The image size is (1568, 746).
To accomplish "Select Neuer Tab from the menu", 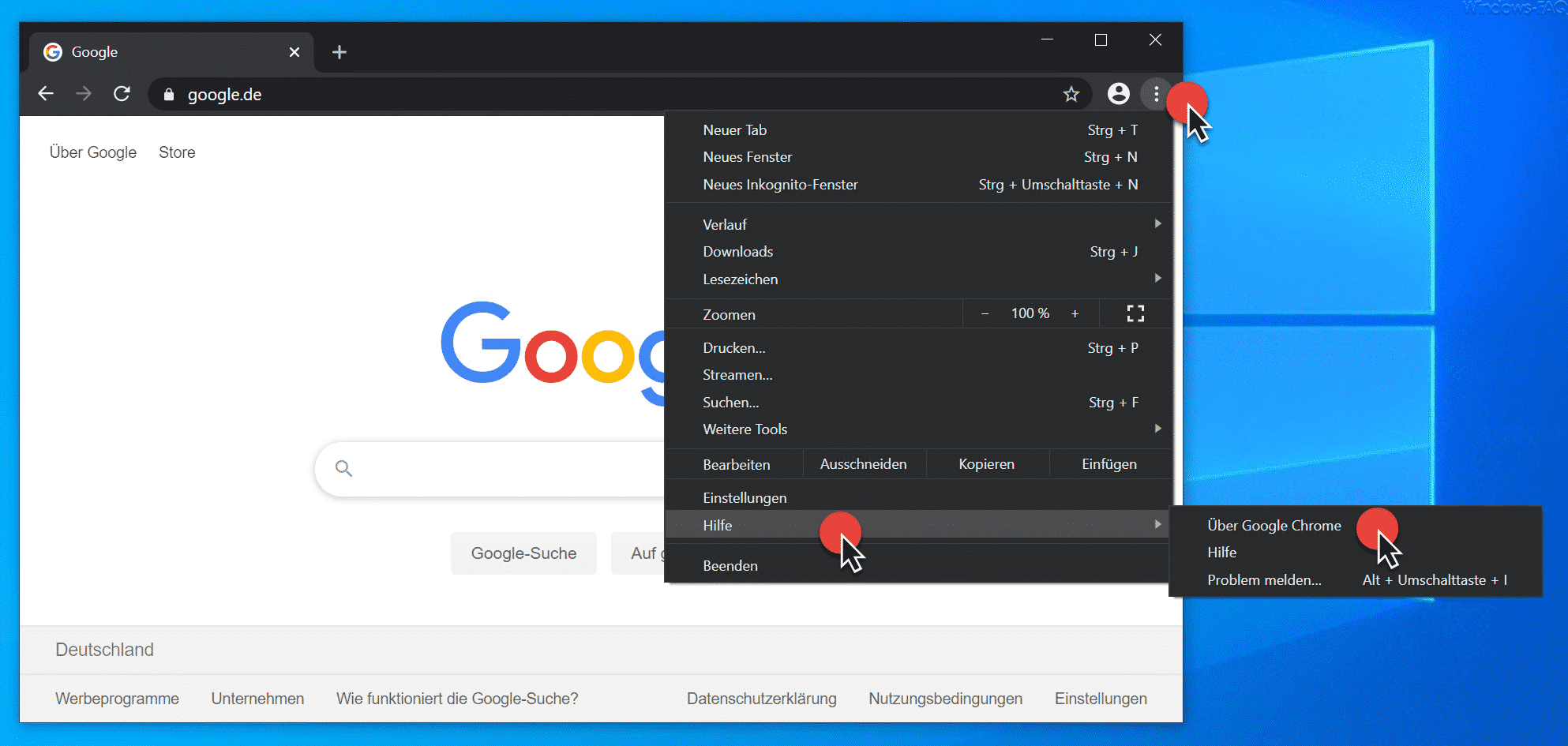I will click(917, 130).
